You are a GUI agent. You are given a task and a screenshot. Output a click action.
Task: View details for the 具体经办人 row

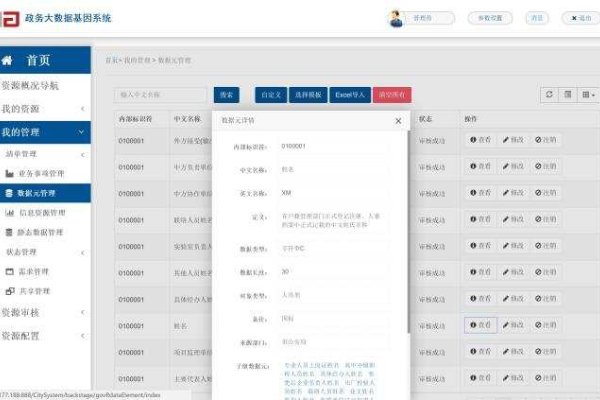coord(480,299)
